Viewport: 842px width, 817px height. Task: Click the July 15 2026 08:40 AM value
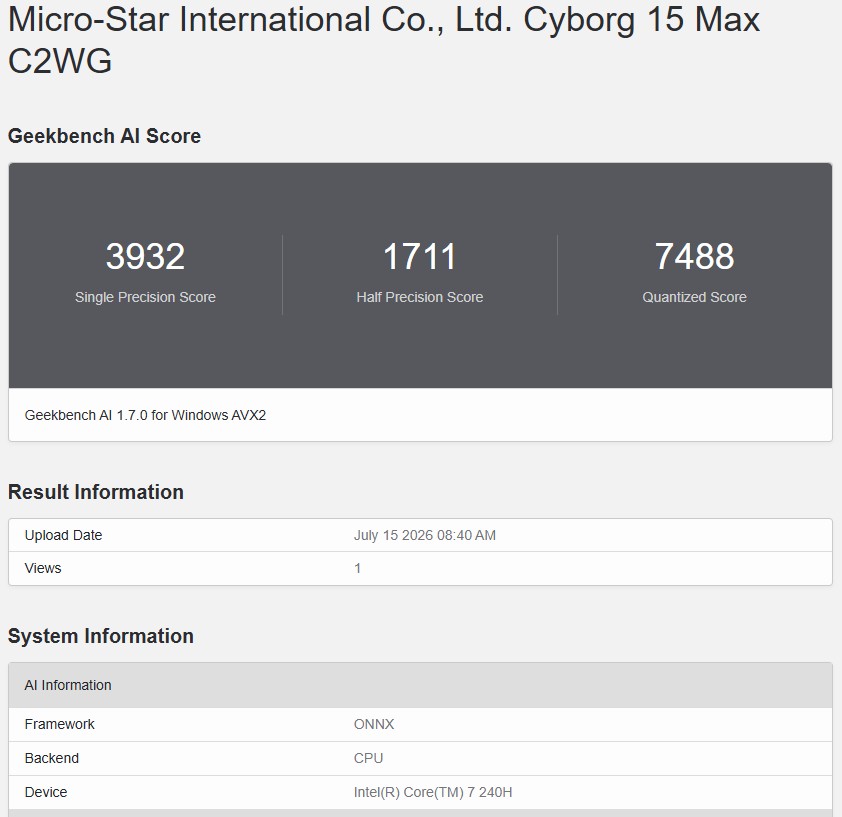425,535
